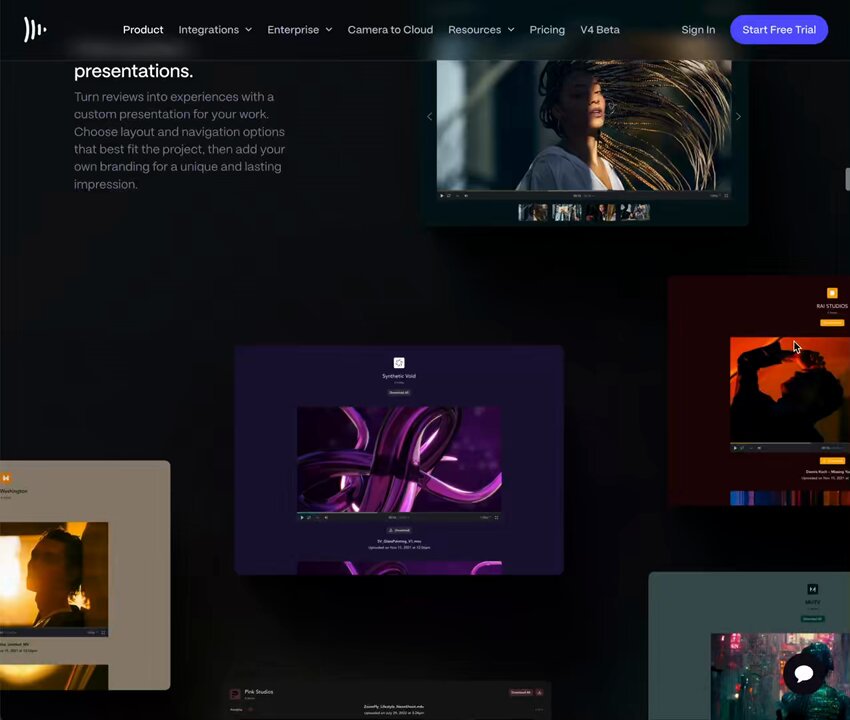Screen dimensions: 850x720
Task: Open the chat bubble widget
Action: point(804,673)
